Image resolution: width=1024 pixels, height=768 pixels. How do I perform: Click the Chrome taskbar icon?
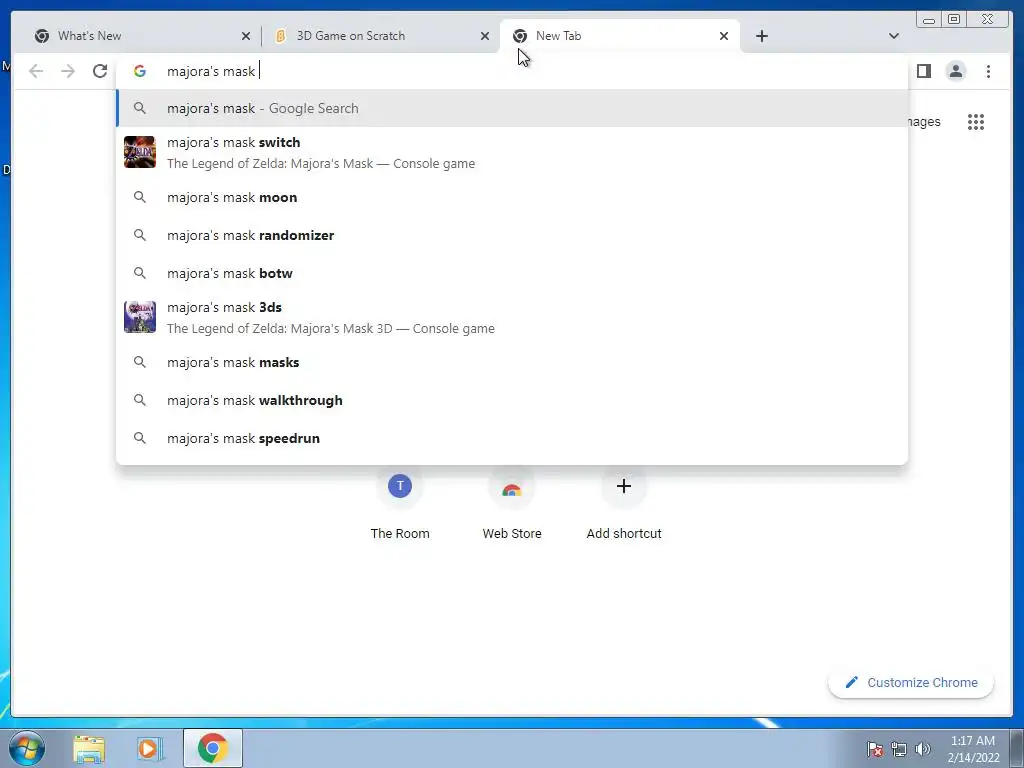coord(212,748)
